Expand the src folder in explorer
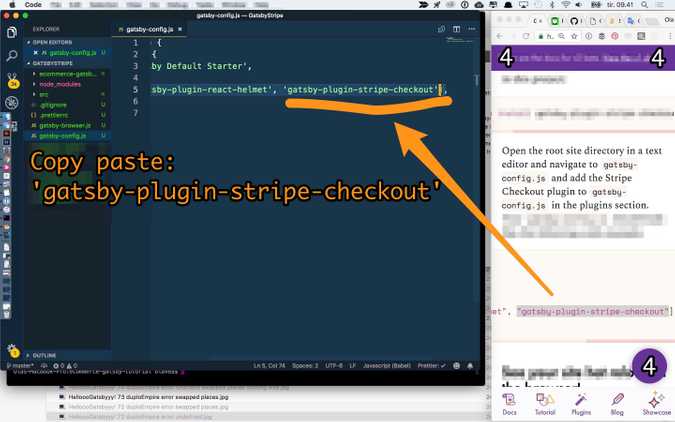 [x=44, y=94]
